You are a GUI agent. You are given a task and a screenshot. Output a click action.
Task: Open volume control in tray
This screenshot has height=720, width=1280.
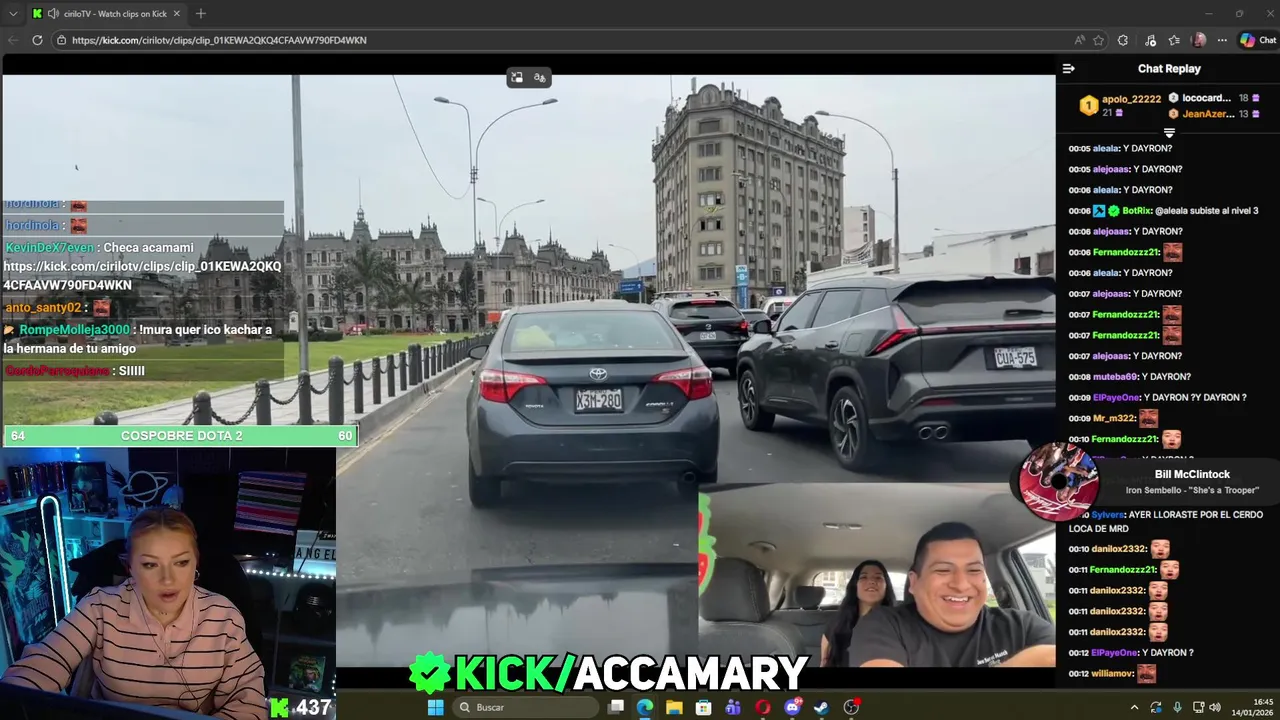1215,707
